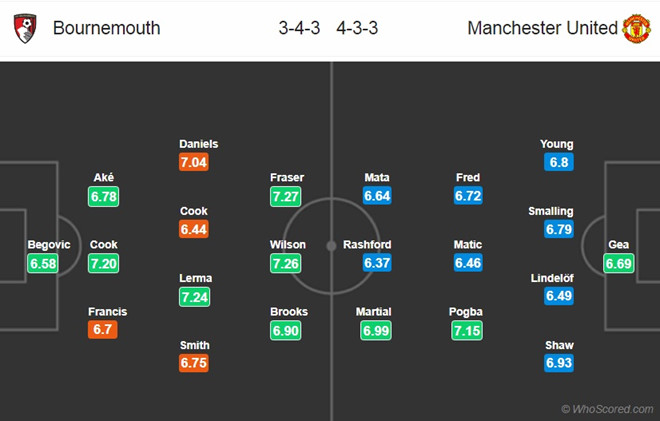
Task: Click Lerma's 7.24 rating badge
Action: (x=195, y=297)
